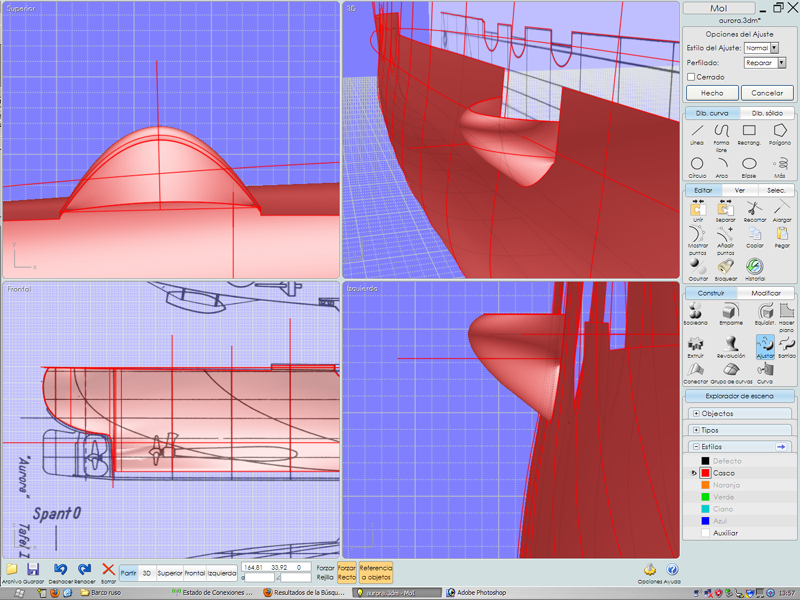This screenshot has width=800, height=600.
Task: Open the Más spiral curve tools
Action: pyautogui.click(x=780, y=167)
